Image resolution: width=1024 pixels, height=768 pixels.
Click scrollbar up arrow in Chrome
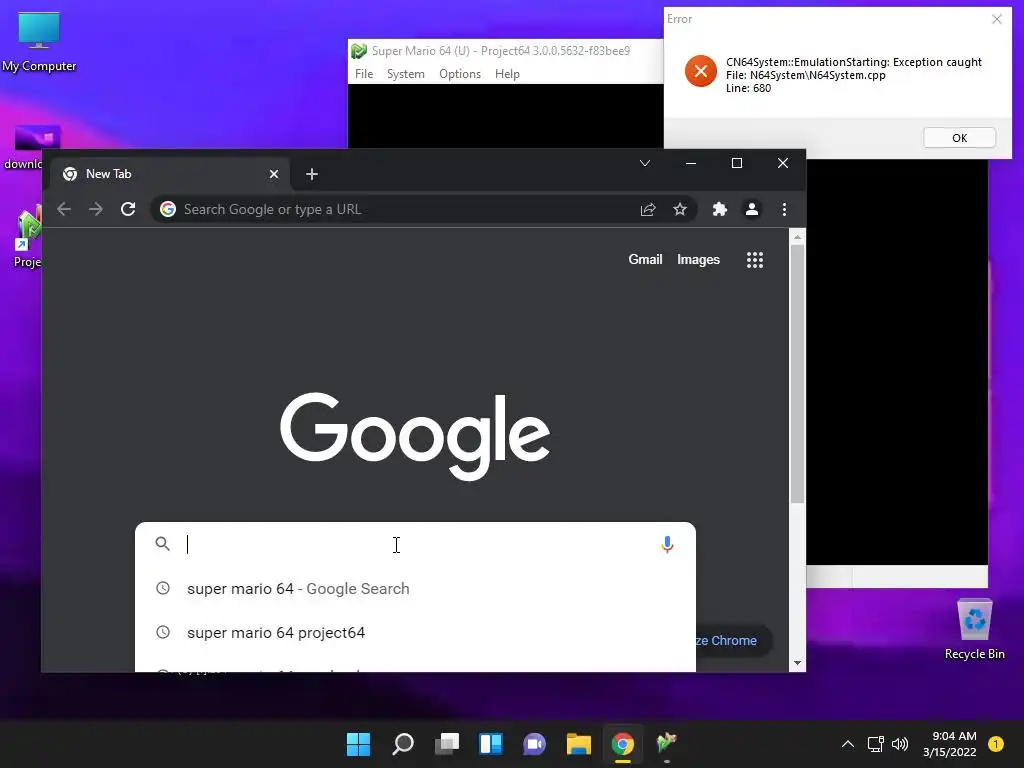point(797,237)
